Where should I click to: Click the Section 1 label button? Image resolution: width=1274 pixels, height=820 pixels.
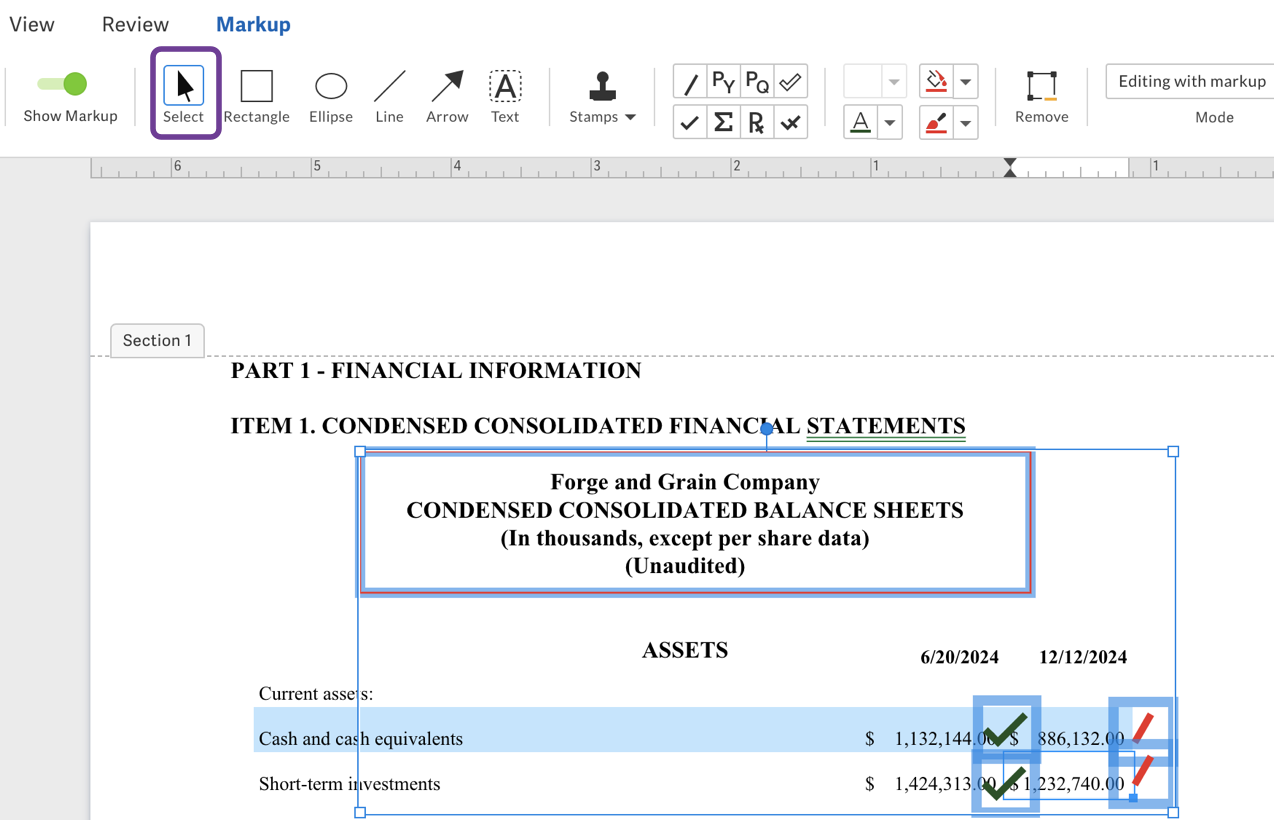tap(157, 340)
